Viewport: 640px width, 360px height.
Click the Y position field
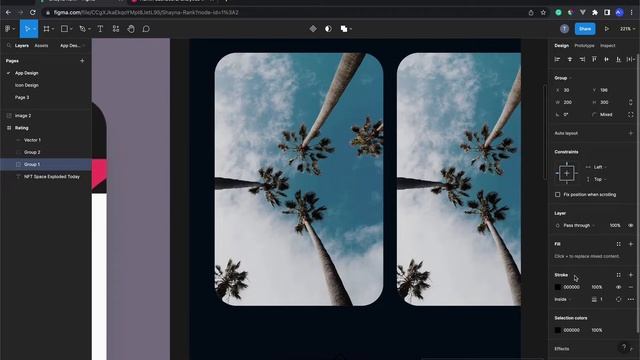point(607,90)
